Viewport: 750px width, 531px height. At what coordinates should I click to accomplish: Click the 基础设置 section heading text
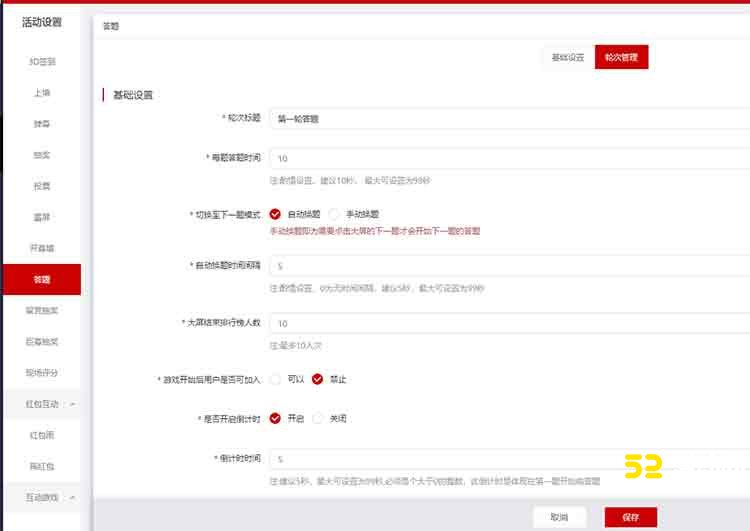pos(133,95)
